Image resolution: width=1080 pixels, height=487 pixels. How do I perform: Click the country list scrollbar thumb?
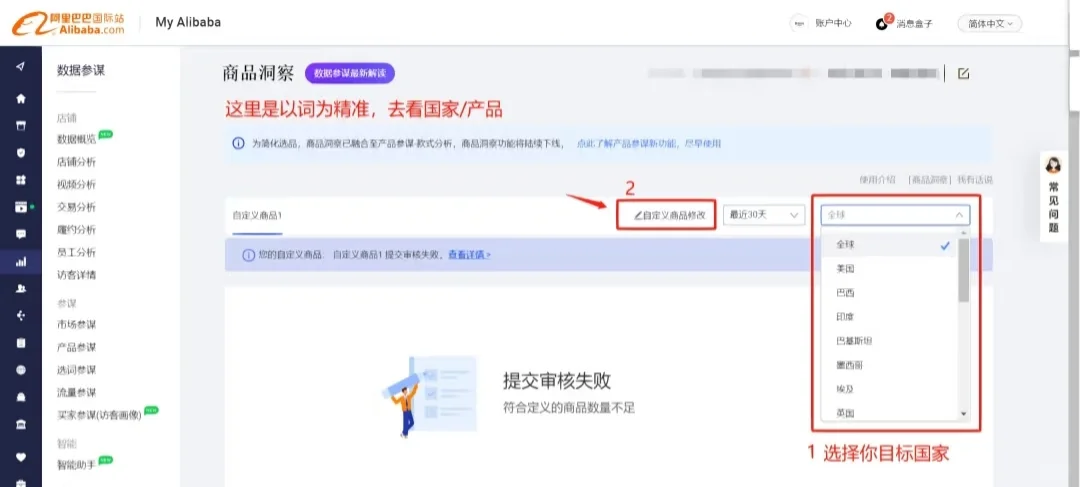point(964,270)
